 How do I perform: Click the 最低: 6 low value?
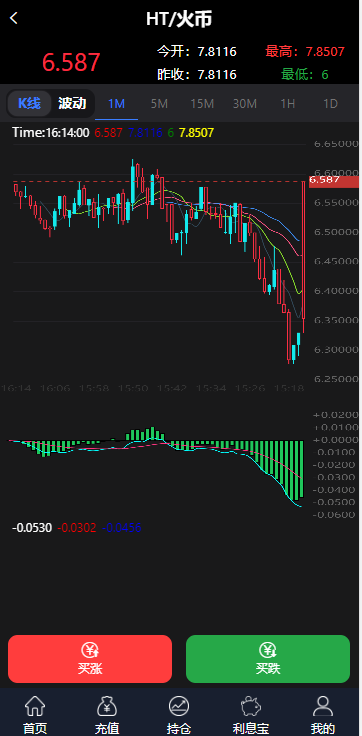[305, 75]
